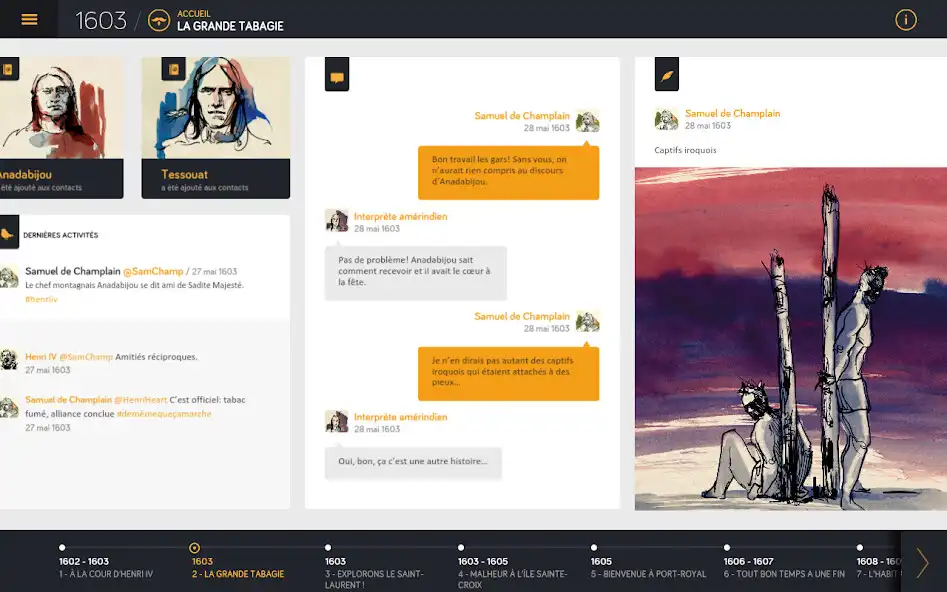Click the feather quill icon on the journal panel
Viewport: 947px width, 592px height.
[x=667, y=75]
